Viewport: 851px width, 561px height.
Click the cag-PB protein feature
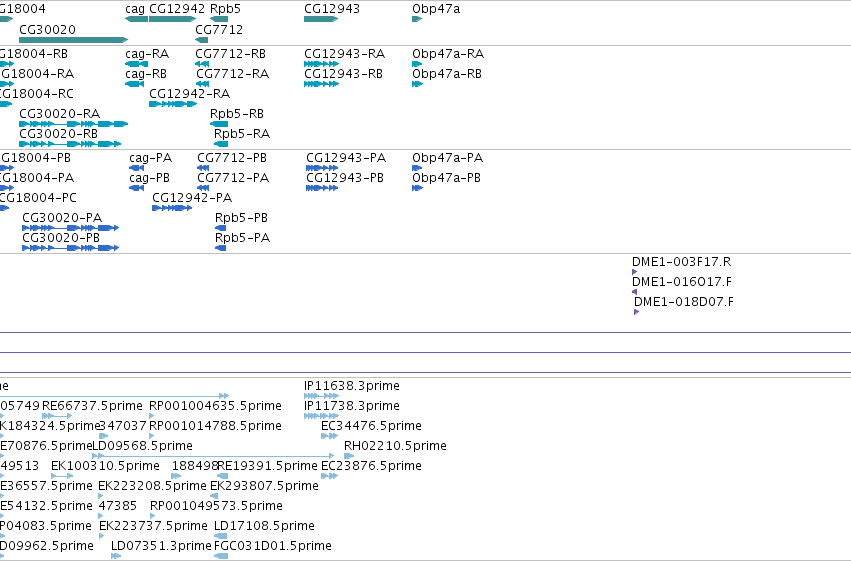pyautogui.click(x=136, y=188)
